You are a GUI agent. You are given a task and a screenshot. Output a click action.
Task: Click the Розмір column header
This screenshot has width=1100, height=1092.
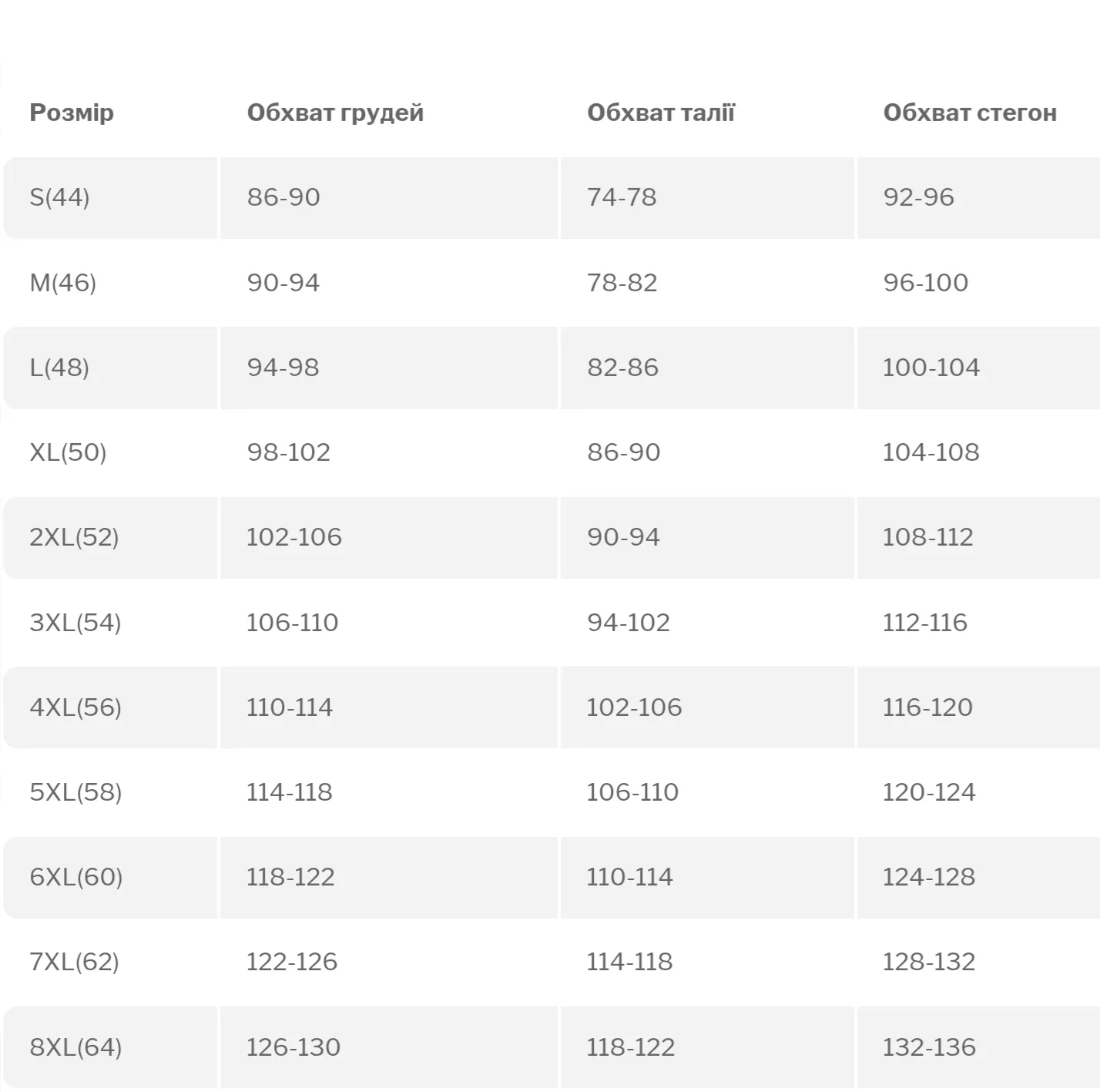[72, 113]
